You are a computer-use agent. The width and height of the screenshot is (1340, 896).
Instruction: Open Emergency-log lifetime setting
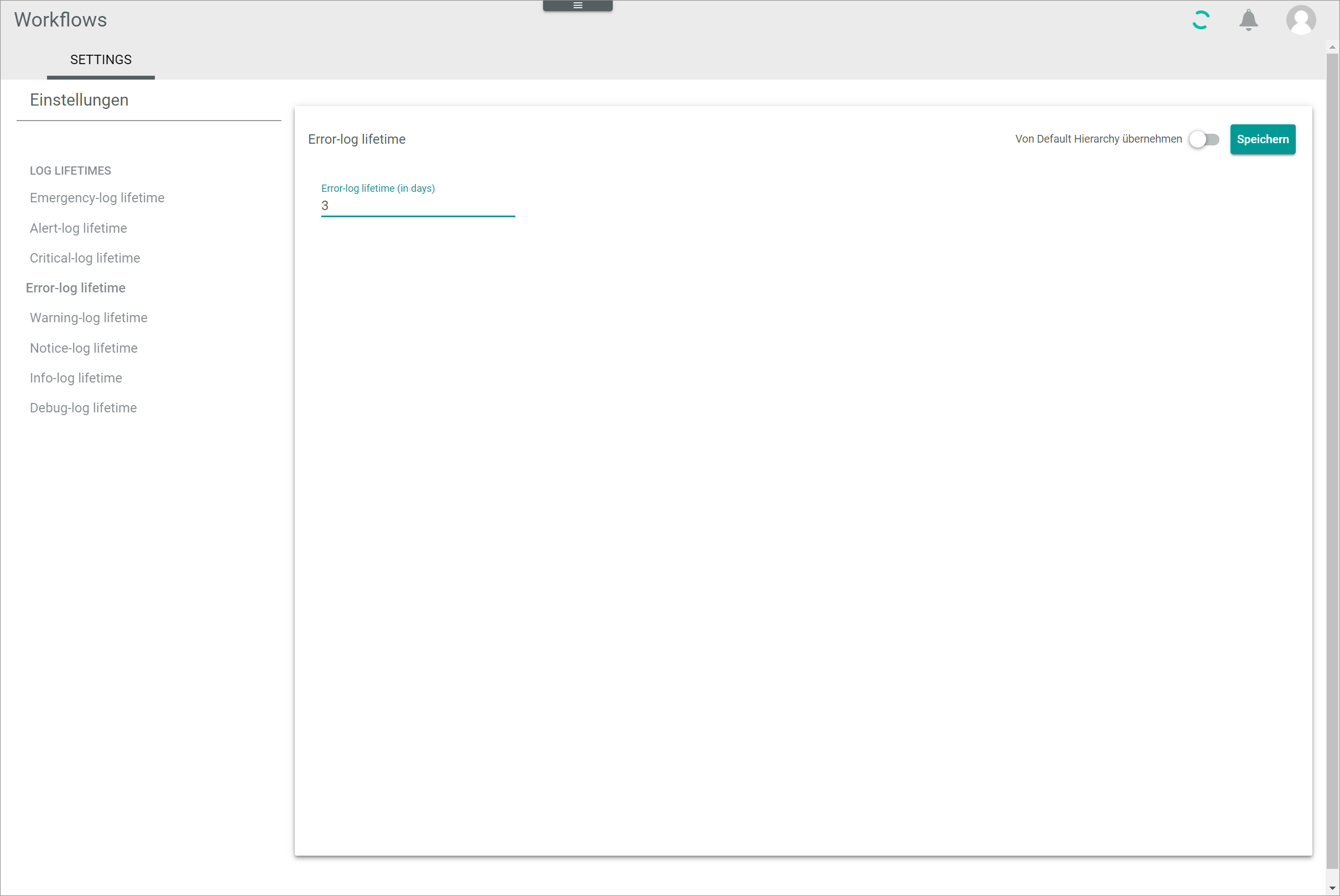click(97, 198)
